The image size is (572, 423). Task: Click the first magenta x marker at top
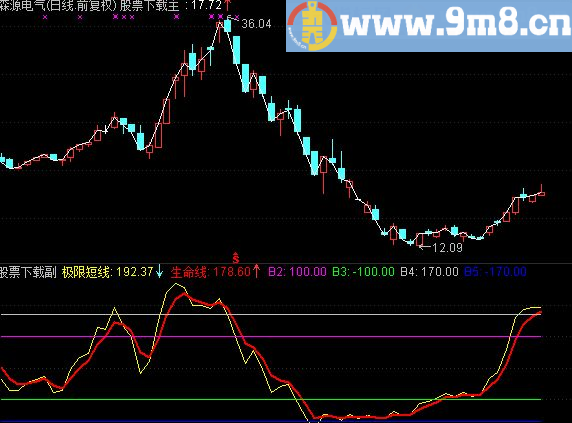click(45, 17)
